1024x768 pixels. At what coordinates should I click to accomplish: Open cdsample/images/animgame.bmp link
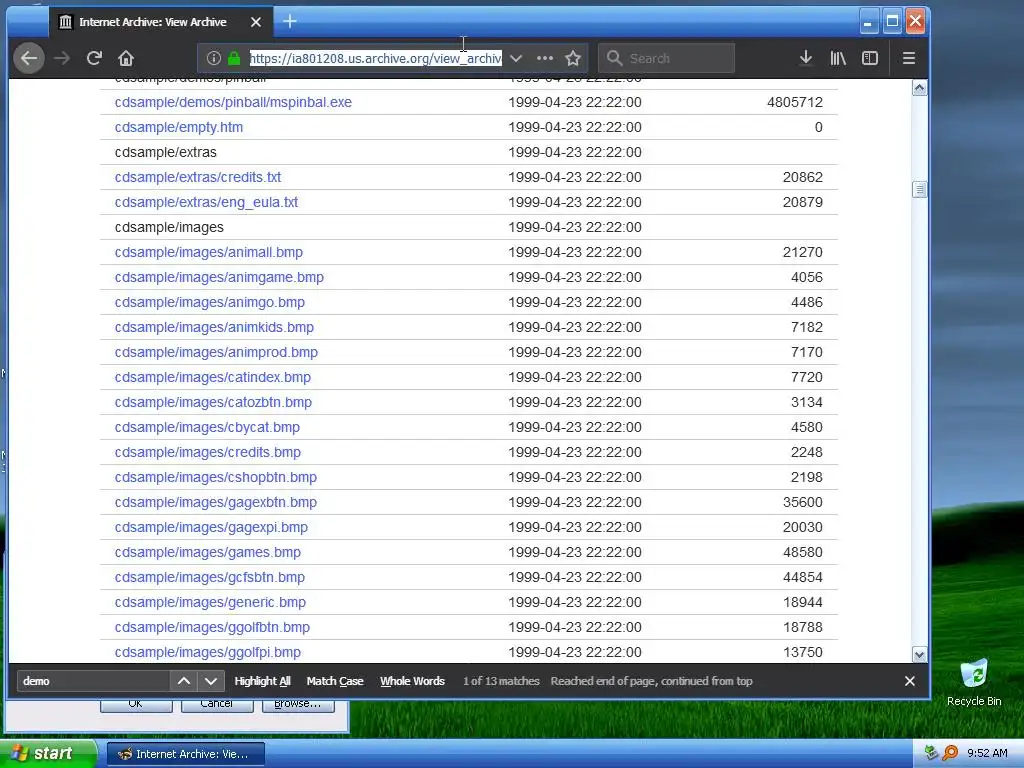point(219,277)
